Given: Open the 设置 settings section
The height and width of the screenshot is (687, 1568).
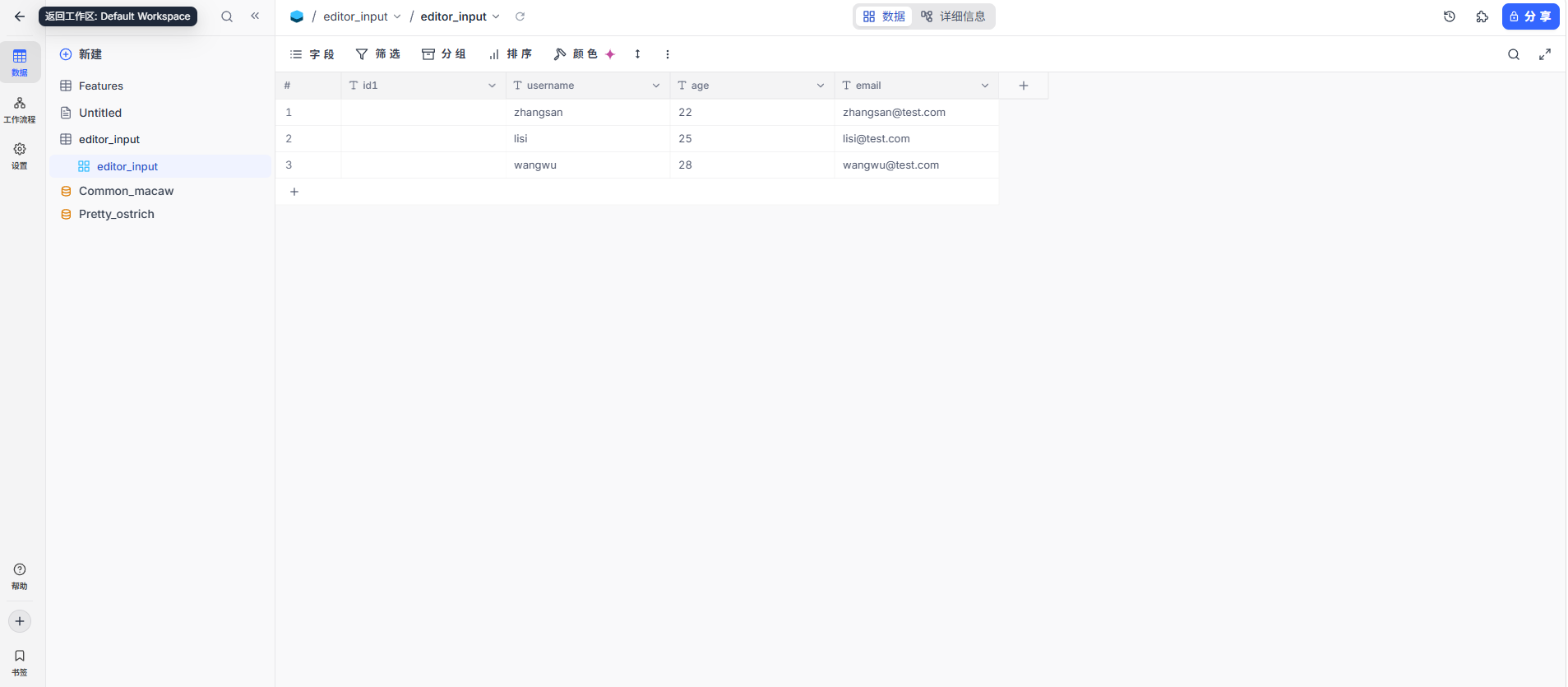Looking at the screenshot, I should pos(20,156).
